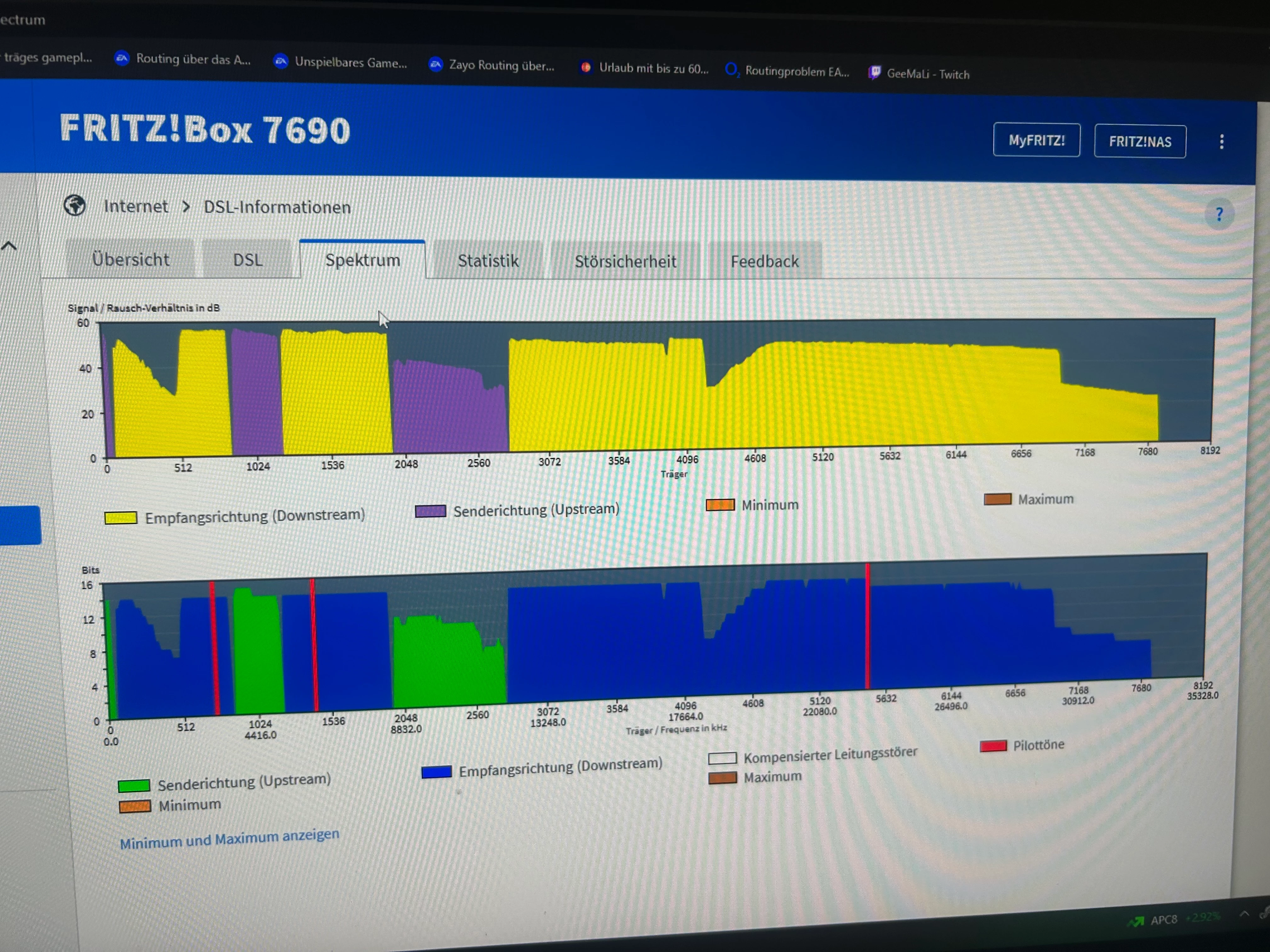This screenshot has width=1270, height=952.
Task: Click the '8832.0' frequency label
Action: 406,729
